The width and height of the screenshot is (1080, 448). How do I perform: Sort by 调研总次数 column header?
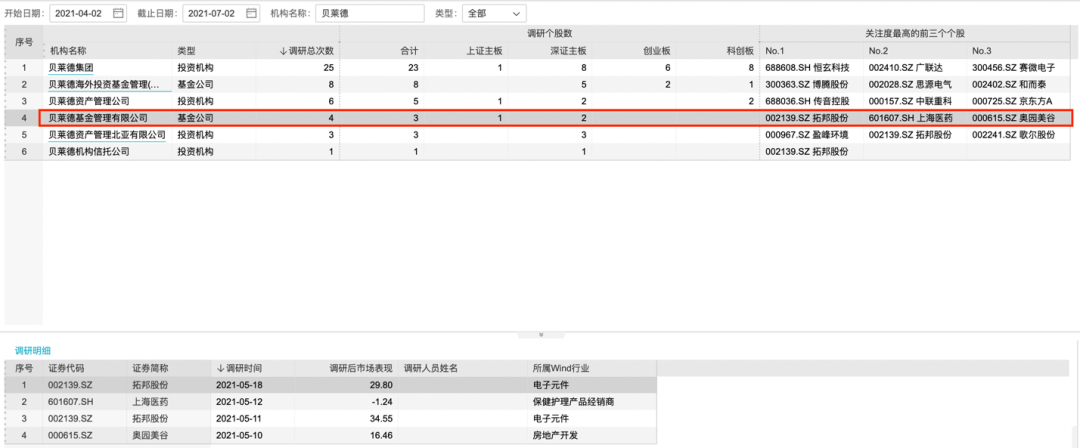click(307, 50)
